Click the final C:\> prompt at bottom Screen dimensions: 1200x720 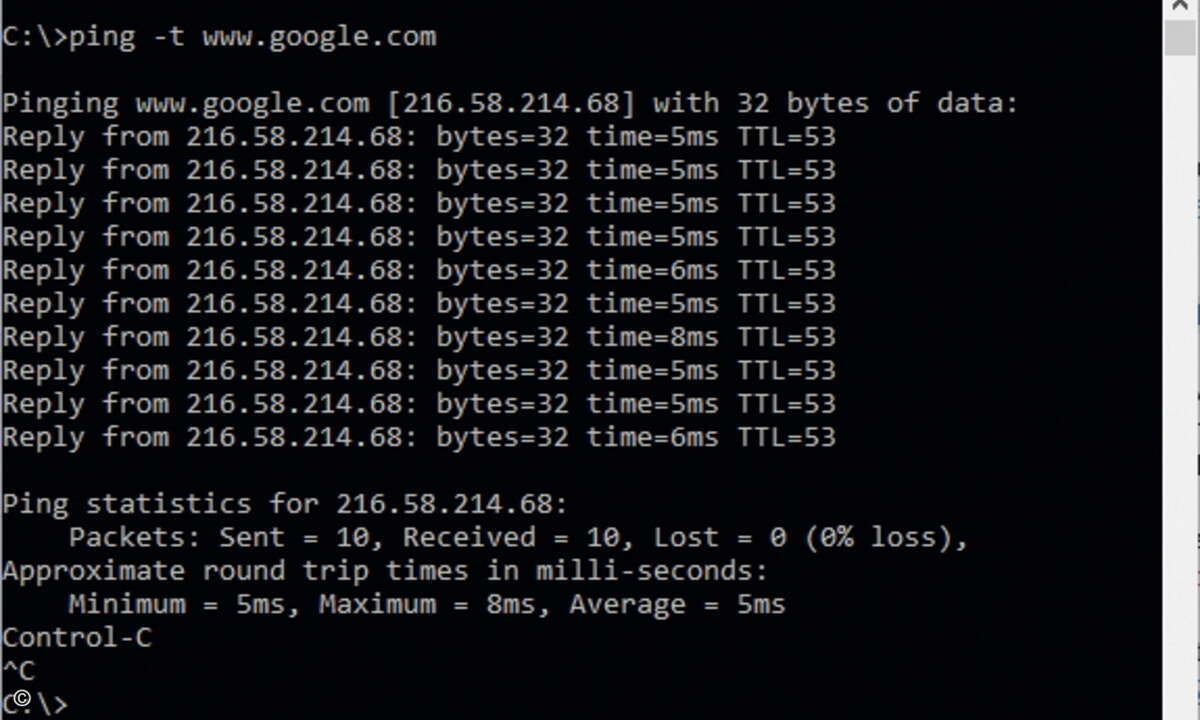[x=35, y=704]
